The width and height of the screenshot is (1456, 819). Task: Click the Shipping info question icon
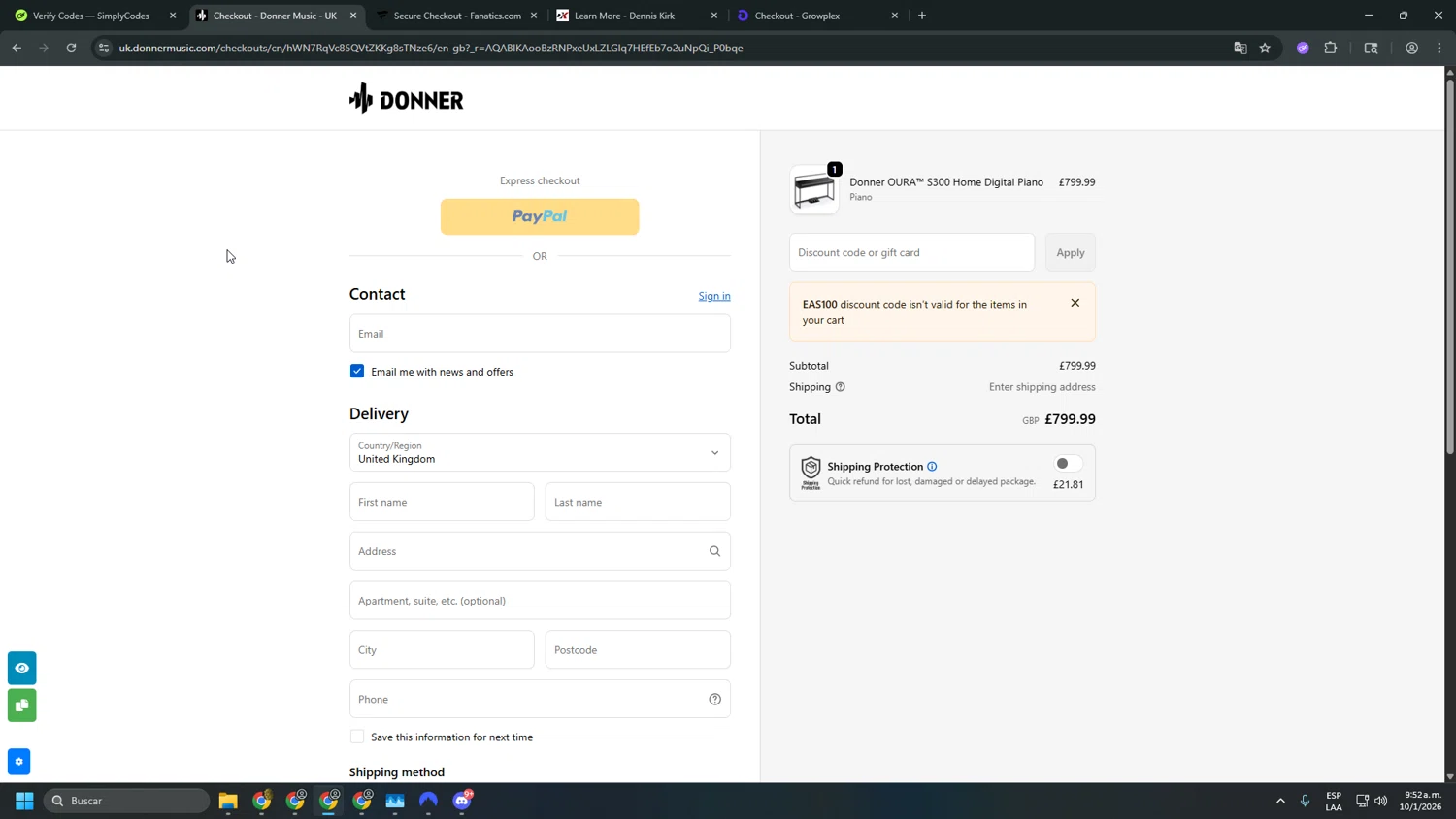pos(841,387)
